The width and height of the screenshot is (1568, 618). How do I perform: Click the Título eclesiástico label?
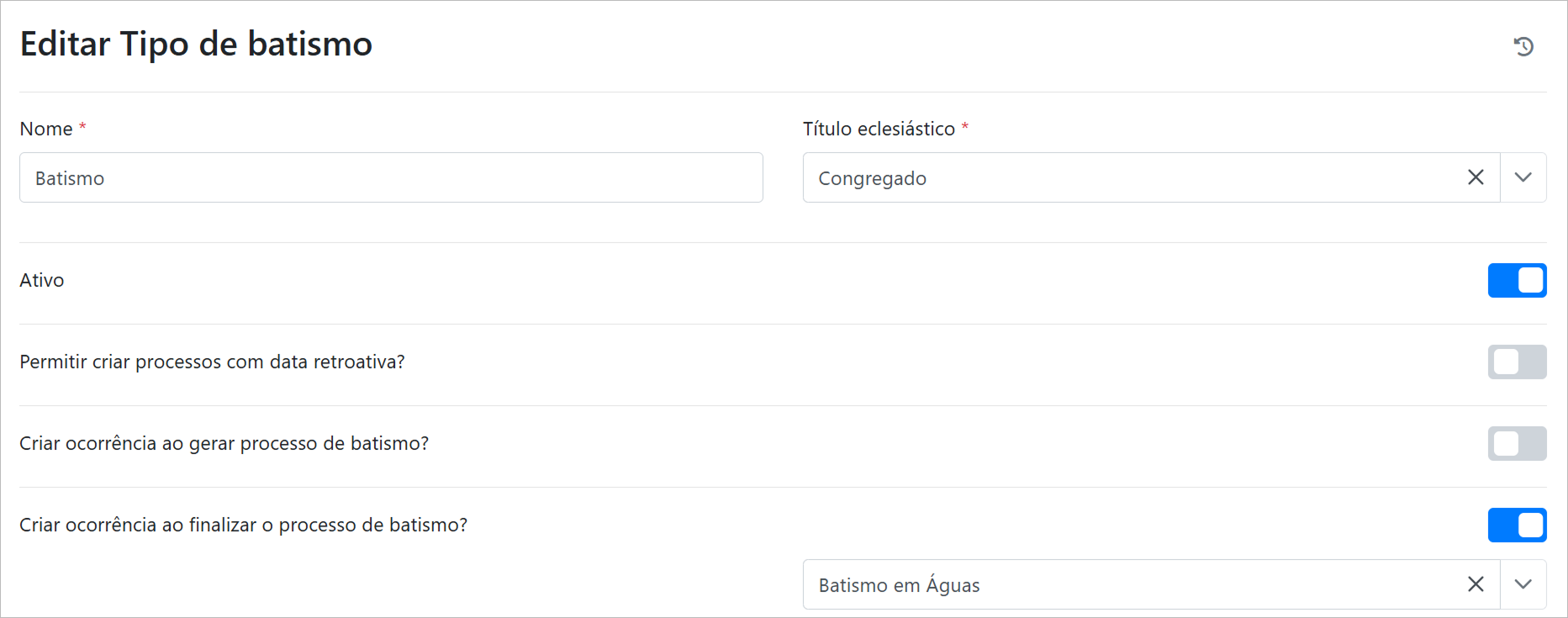(x=879, y=129)
